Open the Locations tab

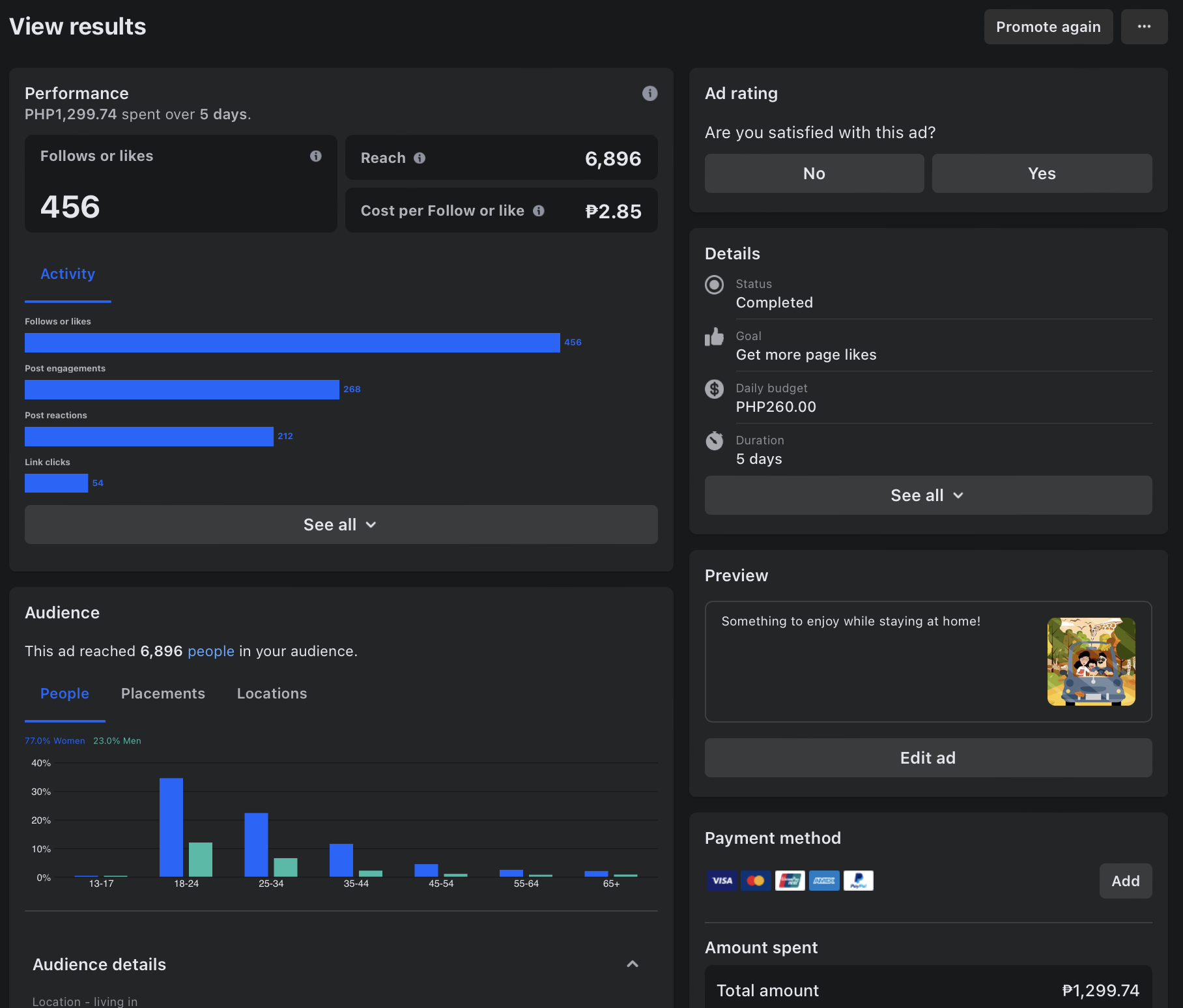click(272, 694)
